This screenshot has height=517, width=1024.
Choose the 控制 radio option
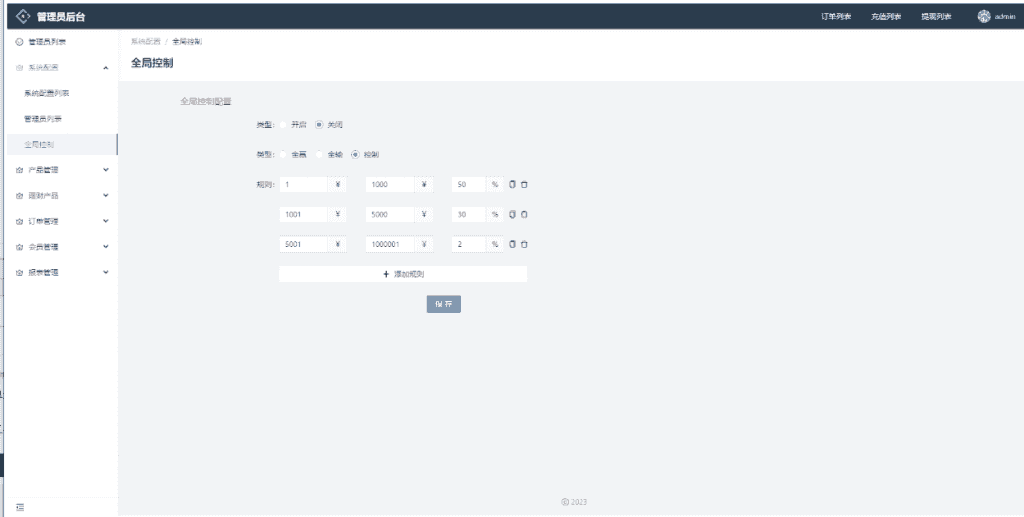point(355,155)
